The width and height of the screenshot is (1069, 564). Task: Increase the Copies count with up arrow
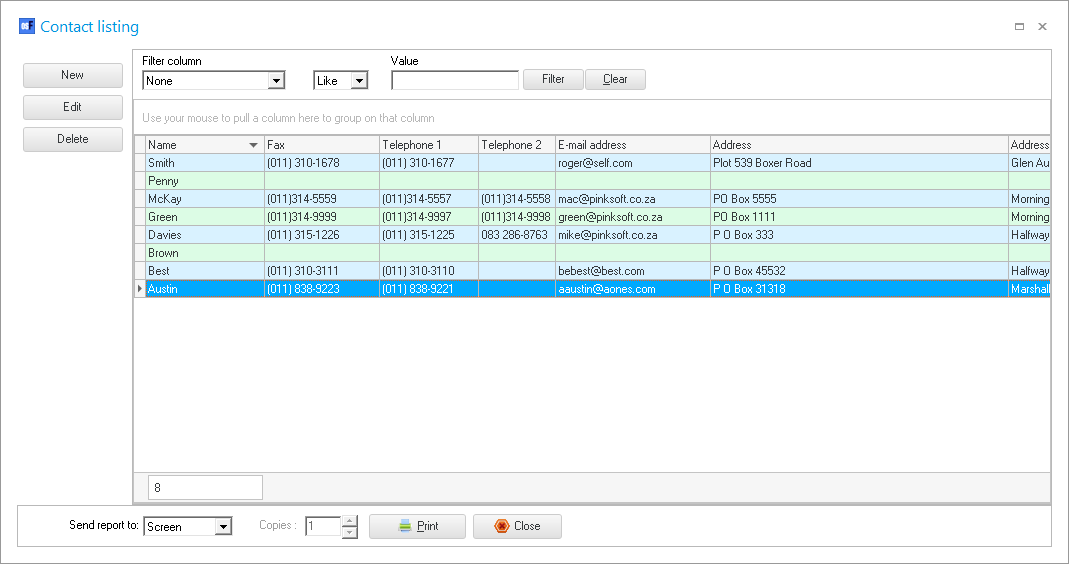(349, 521)
